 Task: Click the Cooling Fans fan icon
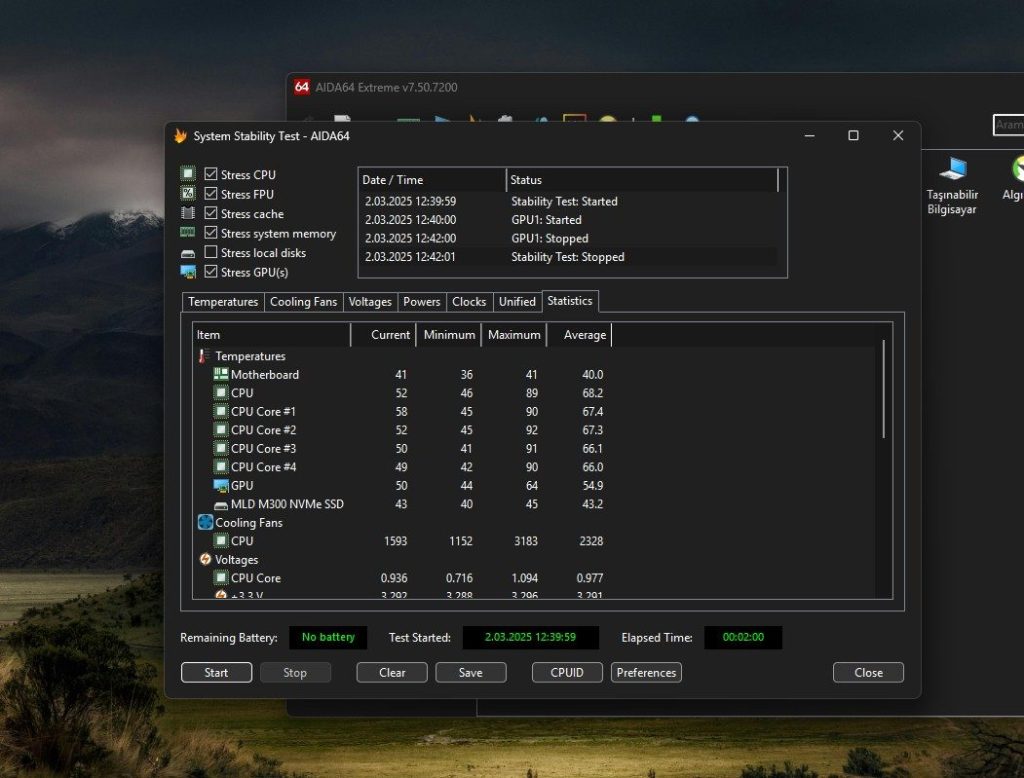pos(205,523)
